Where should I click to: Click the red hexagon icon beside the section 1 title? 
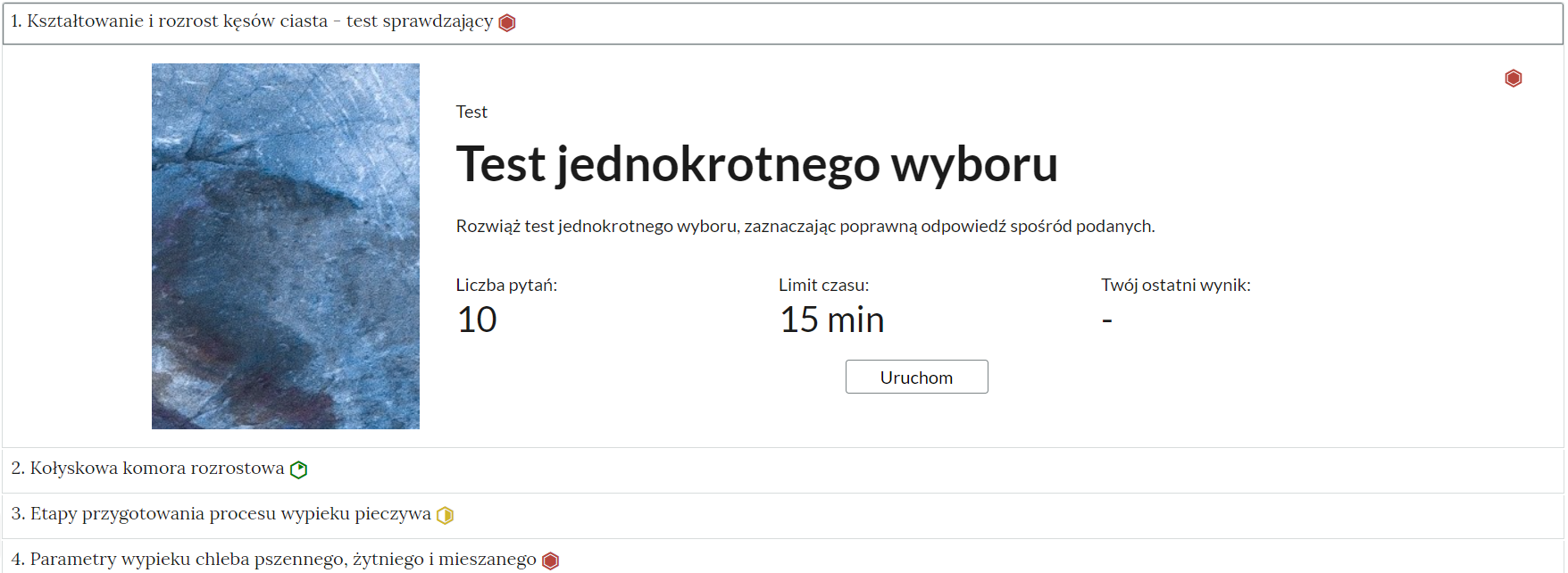(507, 23)
